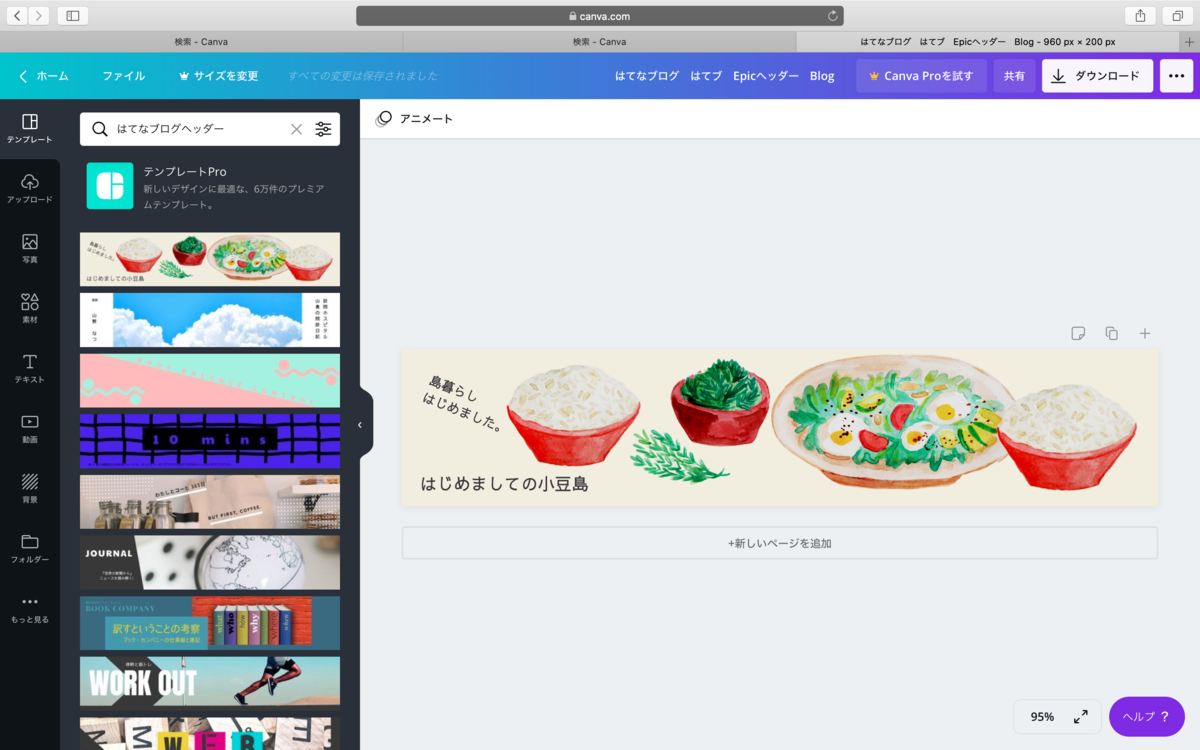Click the design title in header

[x=724, y=76]
